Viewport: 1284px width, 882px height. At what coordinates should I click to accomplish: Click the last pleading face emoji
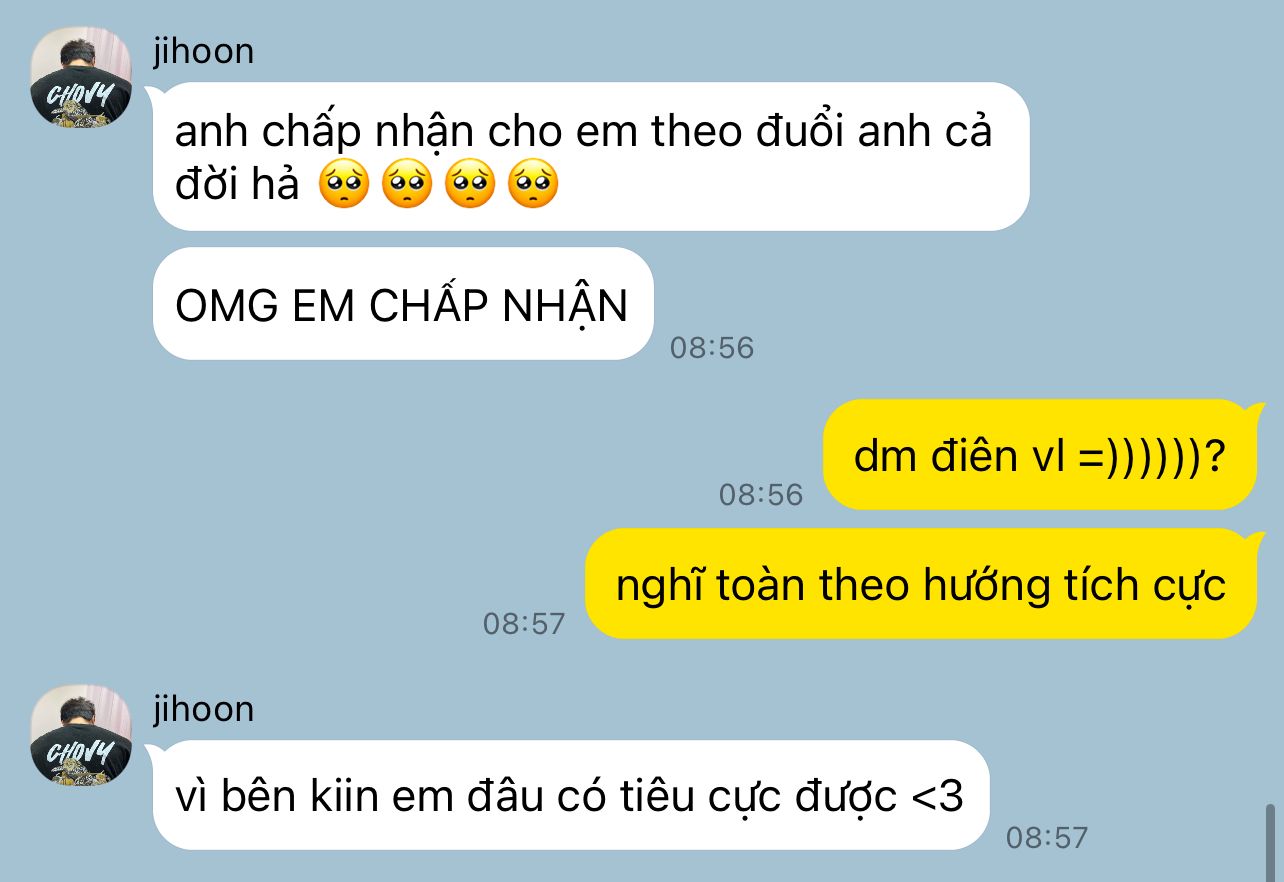(x=533, y=184)
